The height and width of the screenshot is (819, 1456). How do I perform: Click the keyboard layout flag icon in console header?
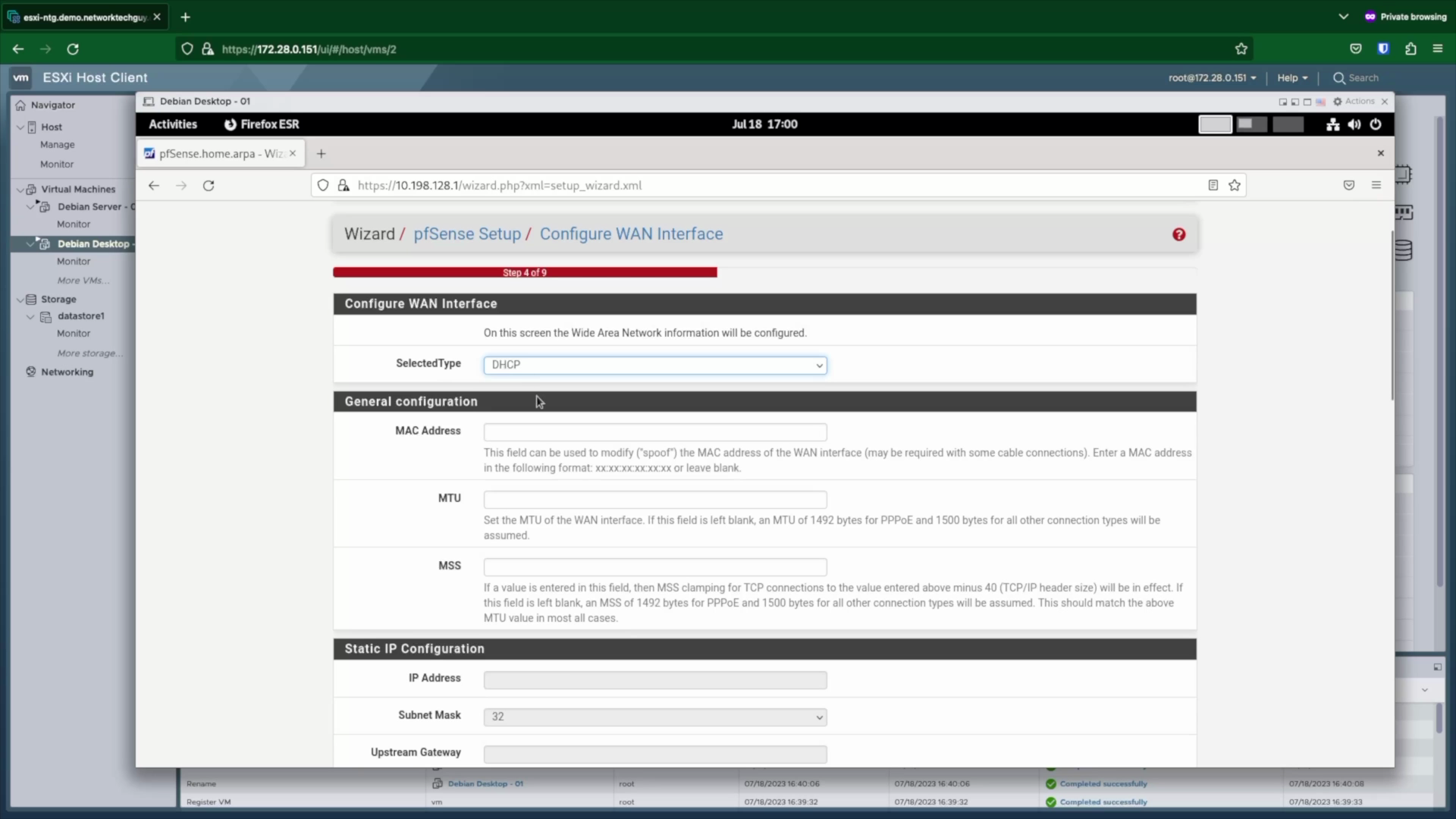(x=1320, y=102)
